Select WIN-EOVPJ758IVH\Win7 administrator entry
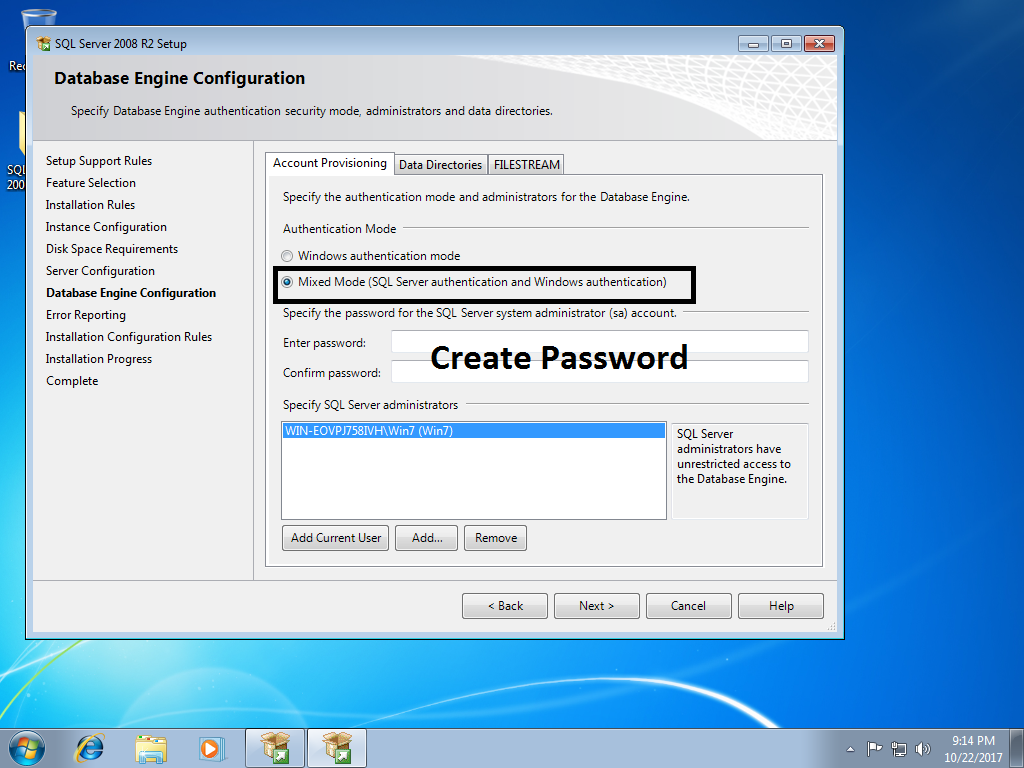The image size is (1024, 768). [473, 431]
